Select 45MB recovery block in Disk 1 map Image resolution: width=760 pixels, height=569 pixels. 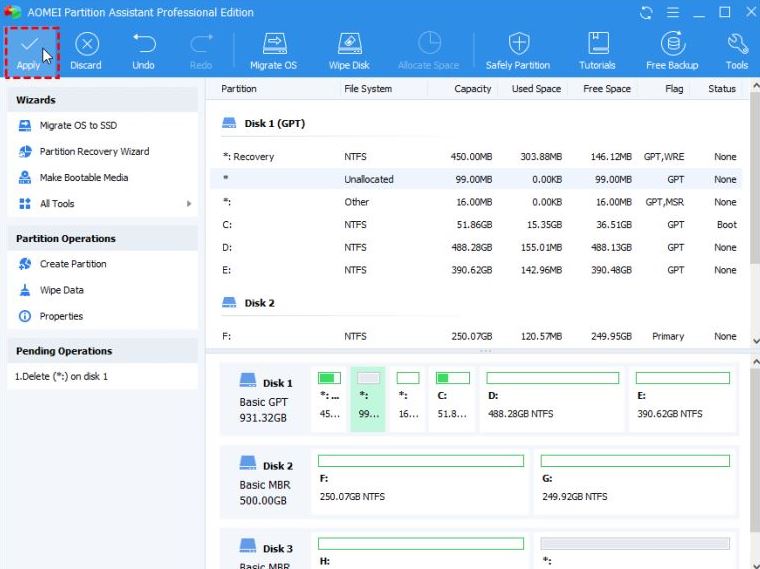click(329, 399)
